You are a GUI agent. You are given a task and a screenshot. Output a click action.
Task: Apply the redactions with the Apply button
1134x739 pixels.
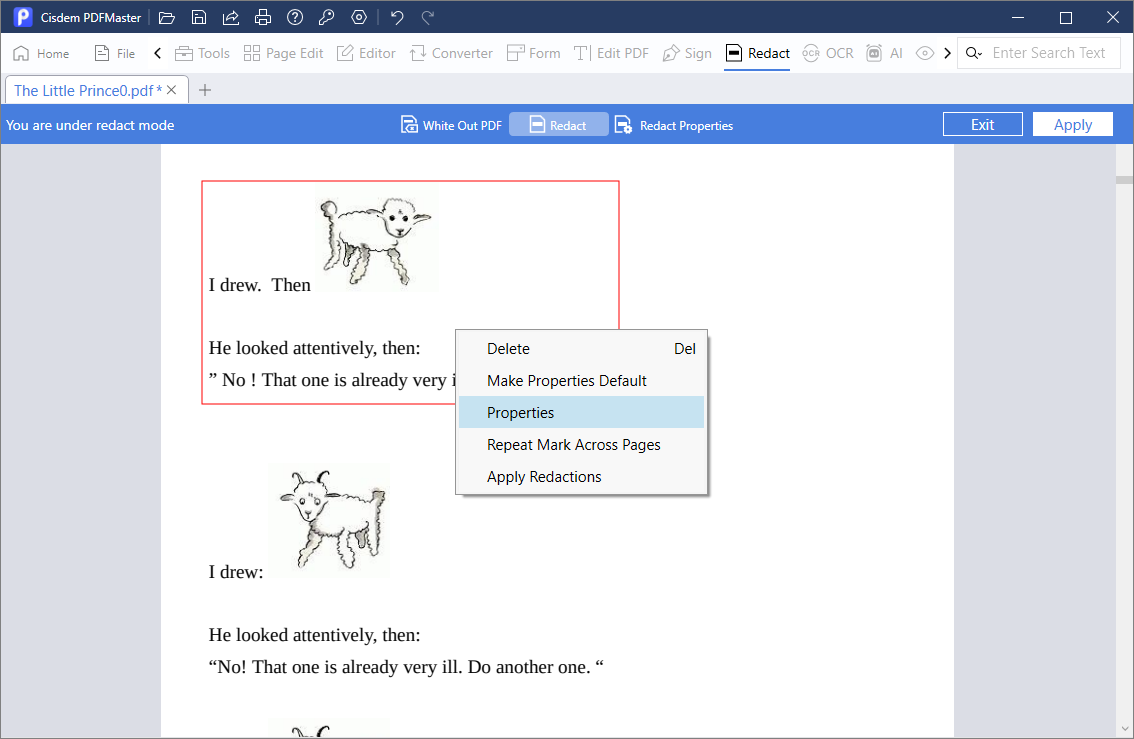click(1073, 124)
